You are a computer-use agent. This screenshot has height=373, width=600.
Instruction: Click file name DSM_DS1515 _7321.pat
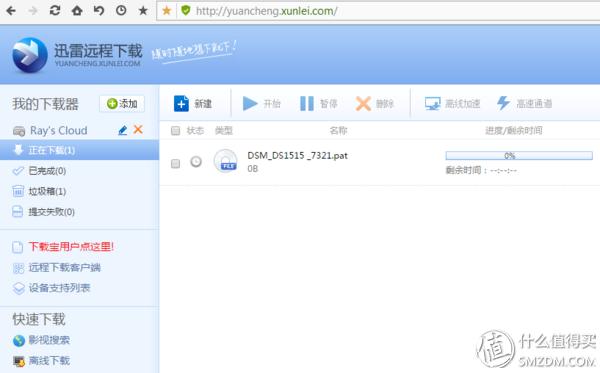click(x=297, y=156)
